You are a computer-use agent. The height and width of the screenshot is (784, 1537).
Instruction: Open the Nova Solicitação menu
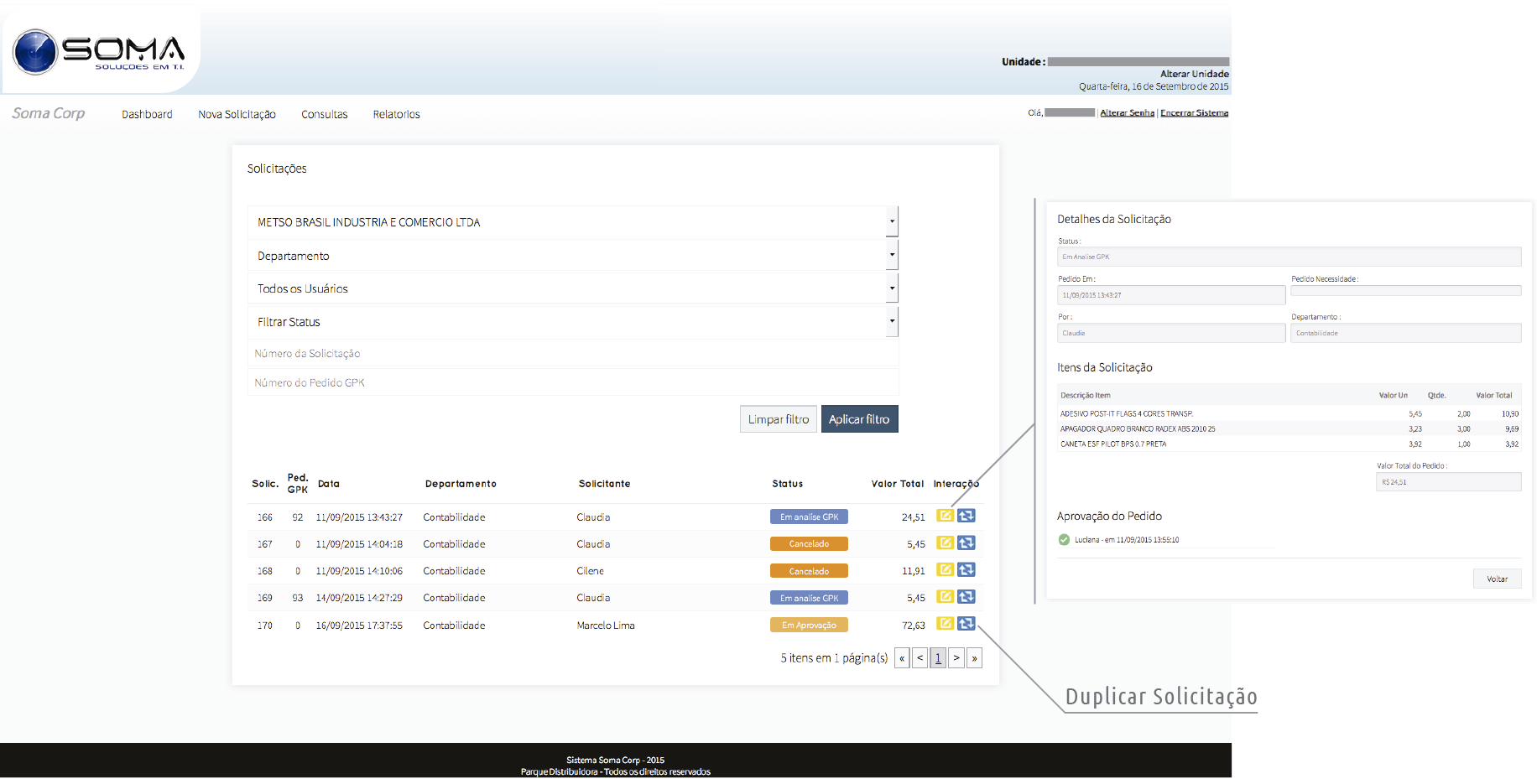point(237,114)
